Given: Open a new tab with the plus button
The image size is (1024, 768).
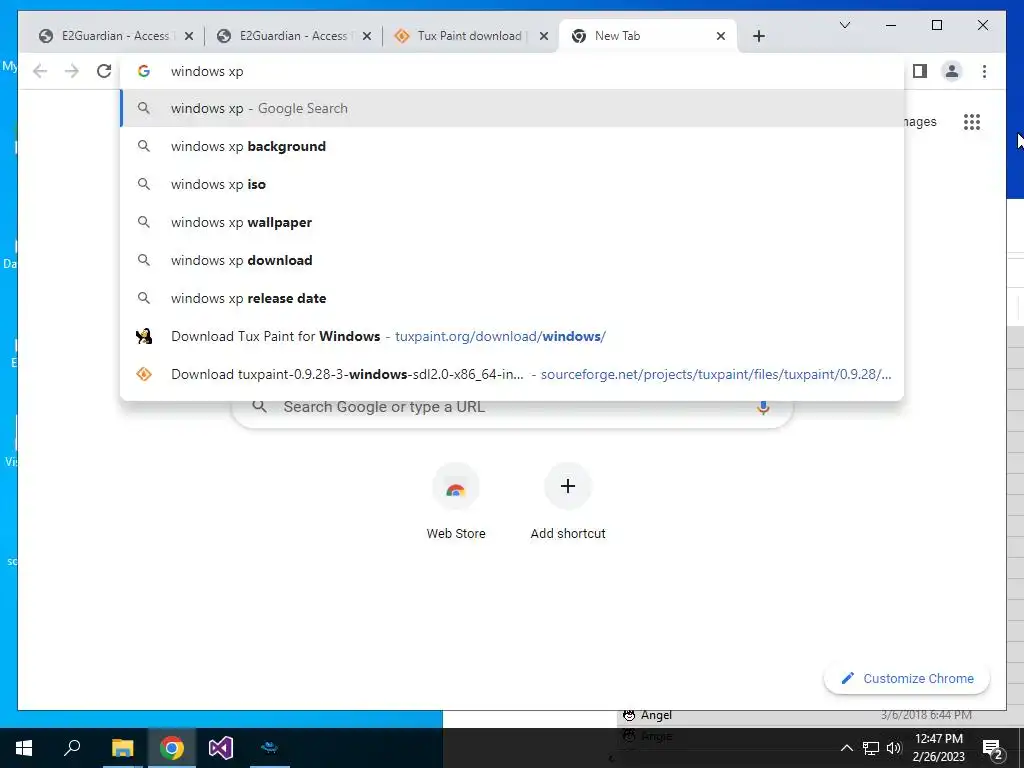Looking at the screenshot, I should tap(758, 36).
